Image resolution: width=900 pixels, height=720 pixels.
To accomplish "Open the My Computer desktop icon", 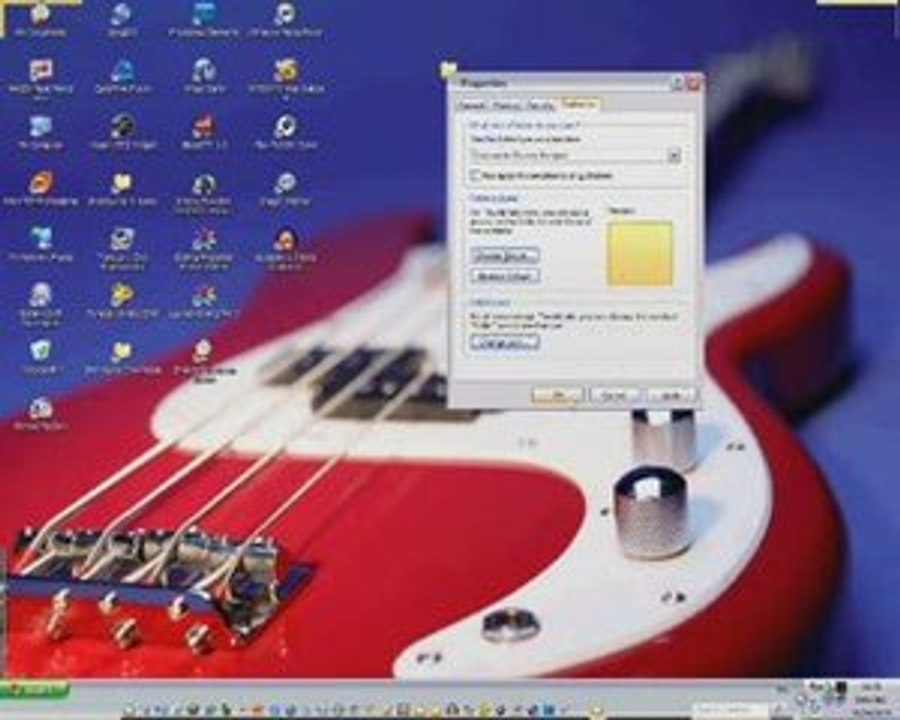I will tap(40, 131).
